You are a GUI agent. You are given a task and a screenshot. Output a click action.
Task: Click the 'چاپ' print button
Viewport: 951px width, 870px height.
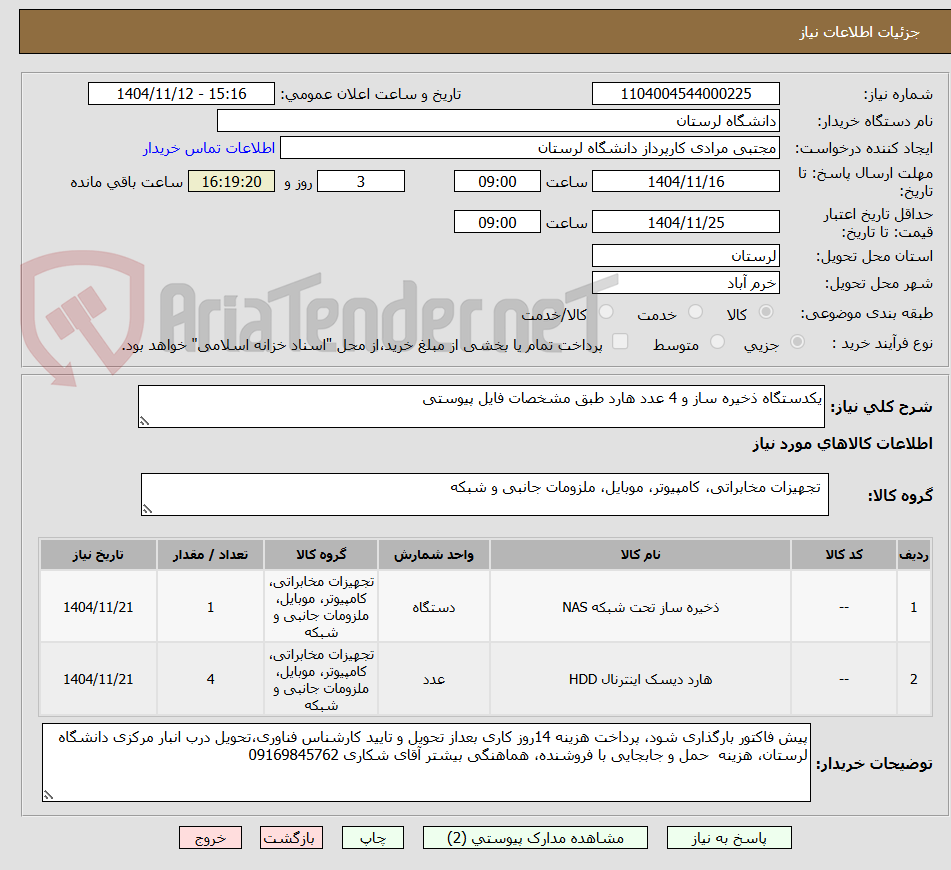pos(372,838)
